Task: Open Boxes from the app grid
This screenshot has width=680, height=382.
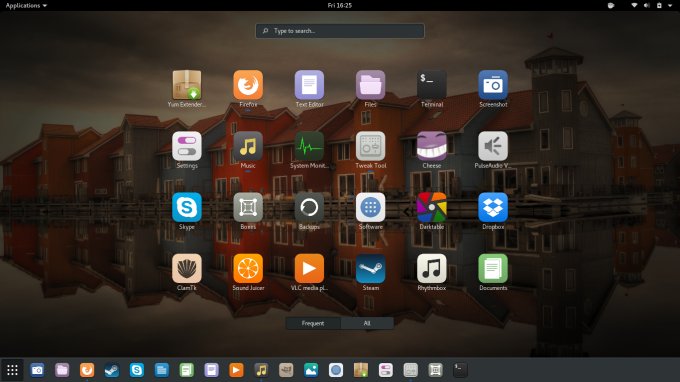Action: [248, 207]
